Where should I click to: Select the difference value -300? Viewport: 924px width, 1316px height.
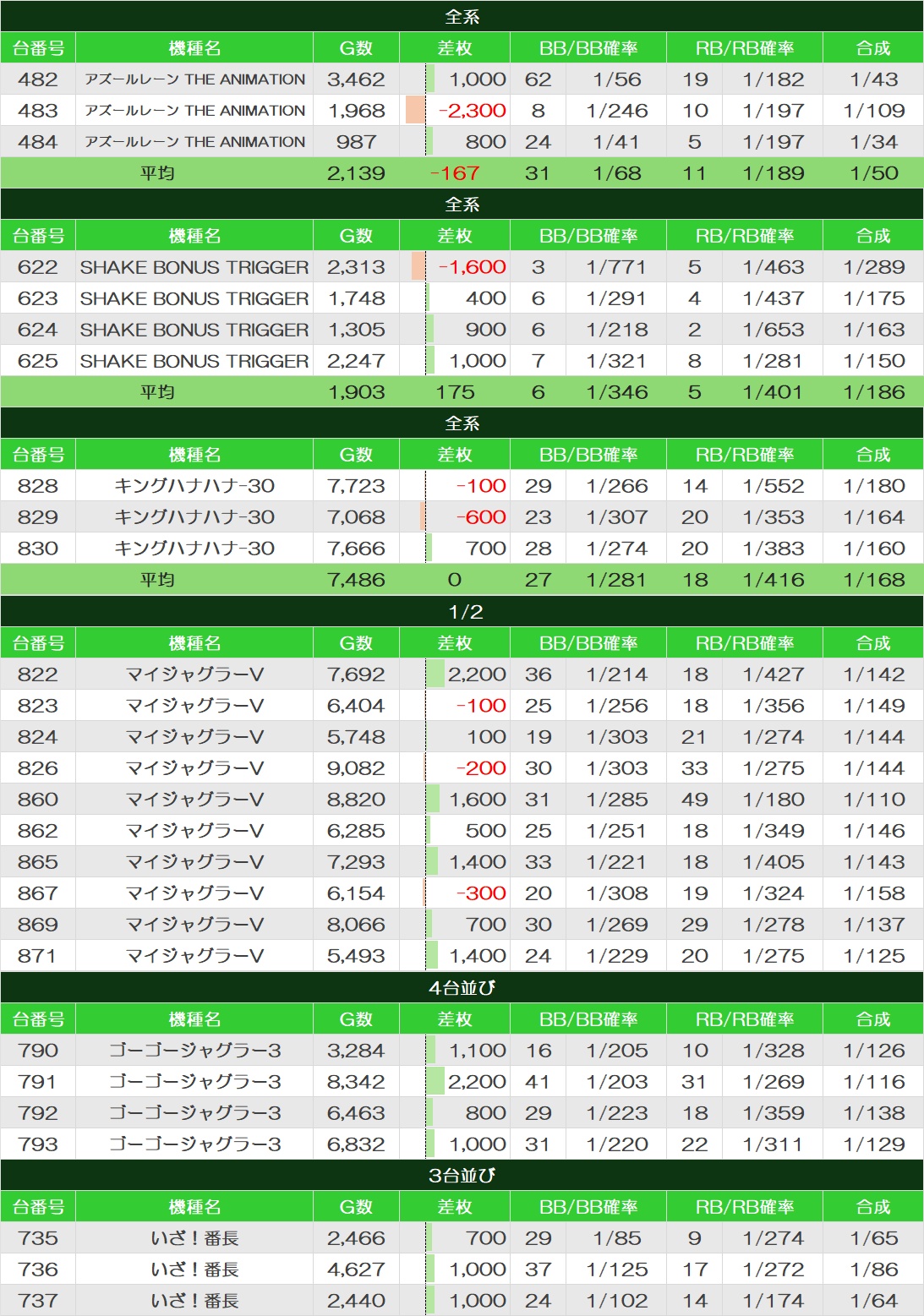coord(481,893)
